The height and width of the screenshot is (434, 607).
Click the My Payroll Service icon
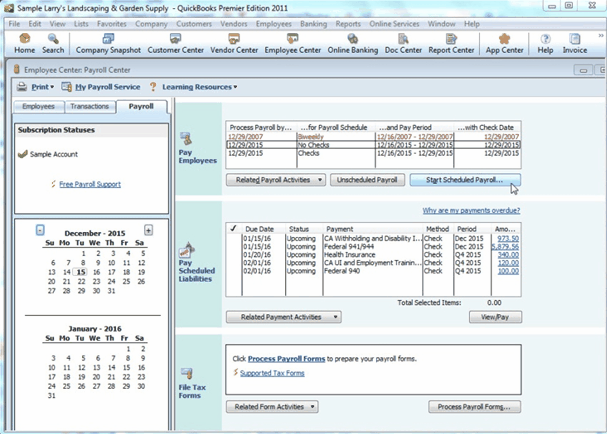[67, 87]
